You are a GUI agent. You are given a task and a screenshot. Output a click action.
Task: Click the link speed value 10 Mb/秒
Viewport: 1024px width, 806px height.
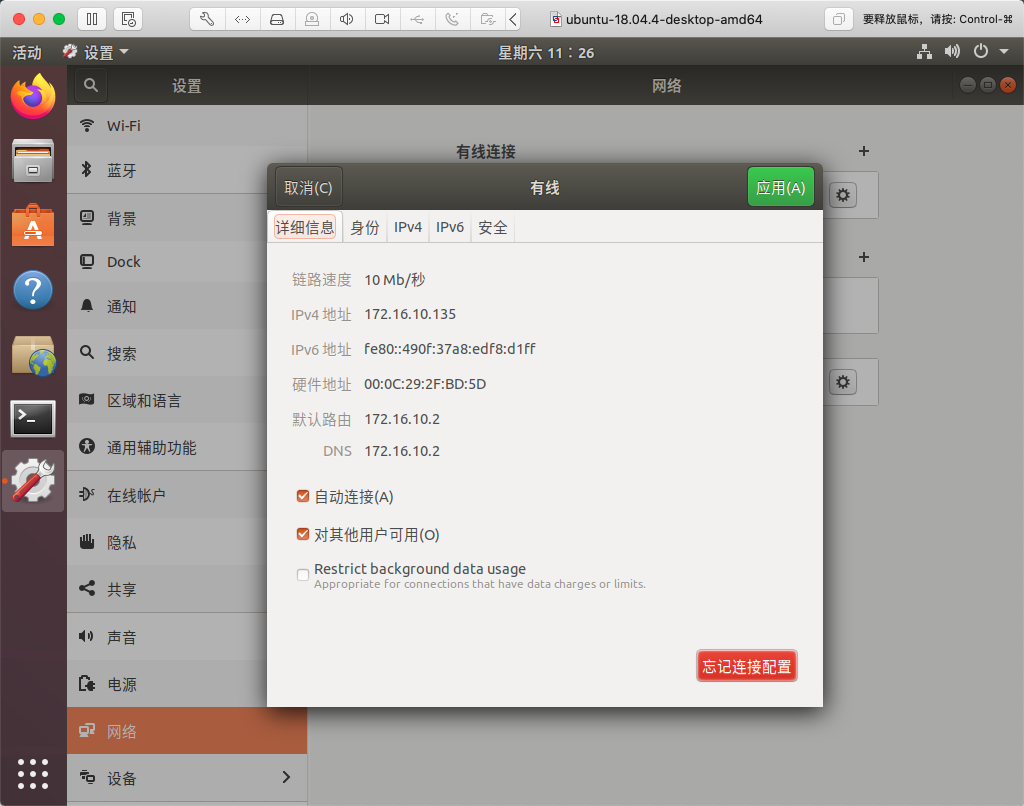click(x=394, y=280)
